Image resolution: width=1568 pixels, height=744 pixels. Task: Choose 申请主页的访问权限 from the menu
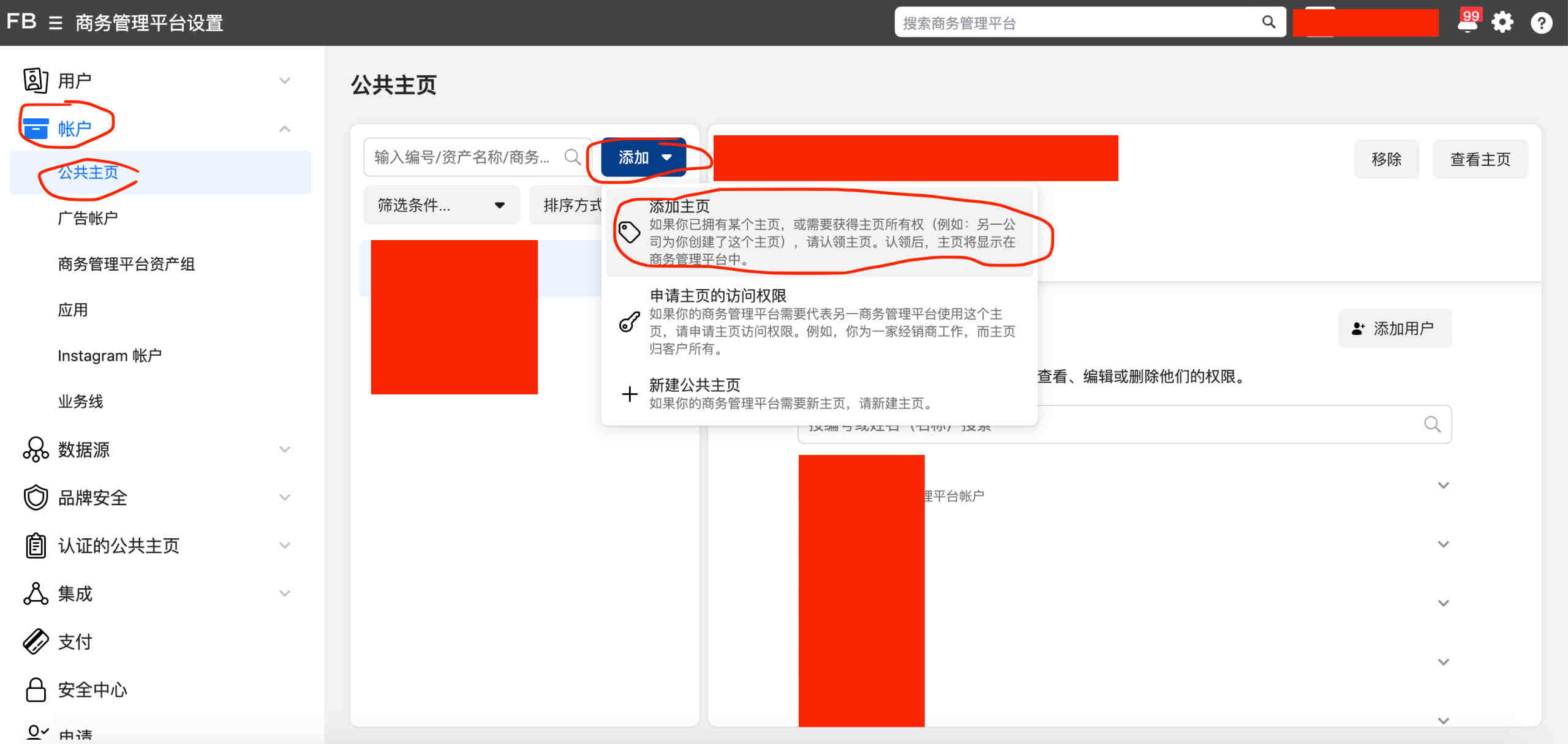click(820, 321)
